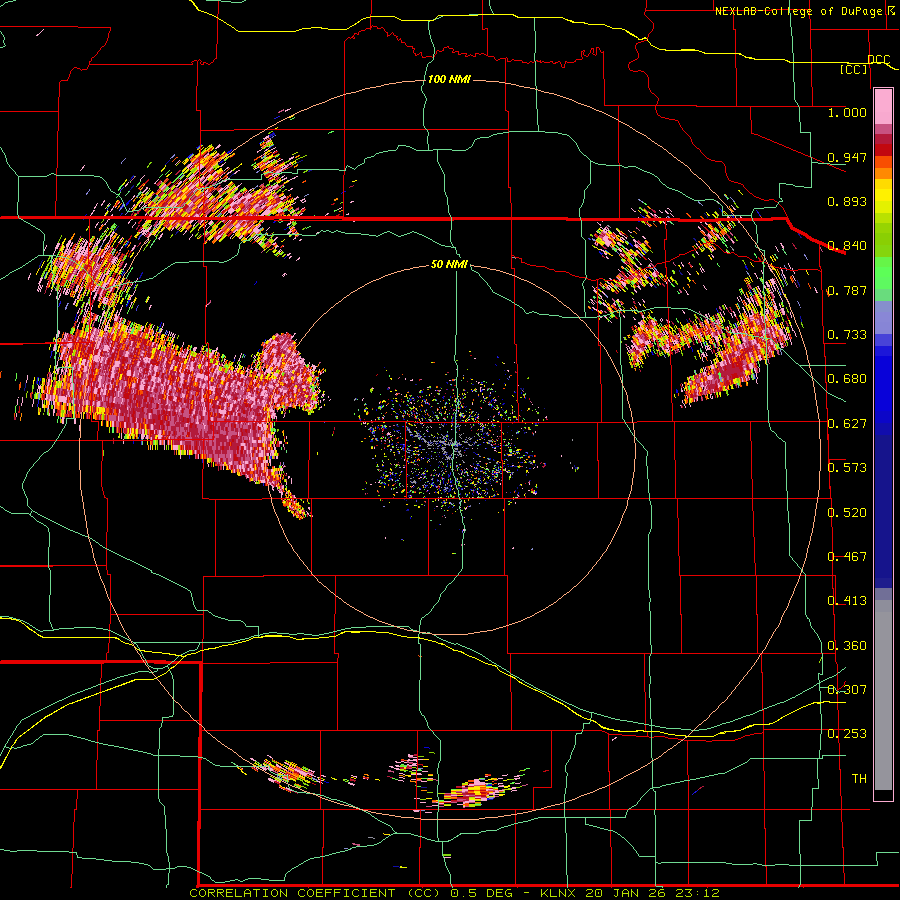Viewport: 900px width, 900px height.
Task: Pick the bright green segment of the color bar
Action: (883, 273)
